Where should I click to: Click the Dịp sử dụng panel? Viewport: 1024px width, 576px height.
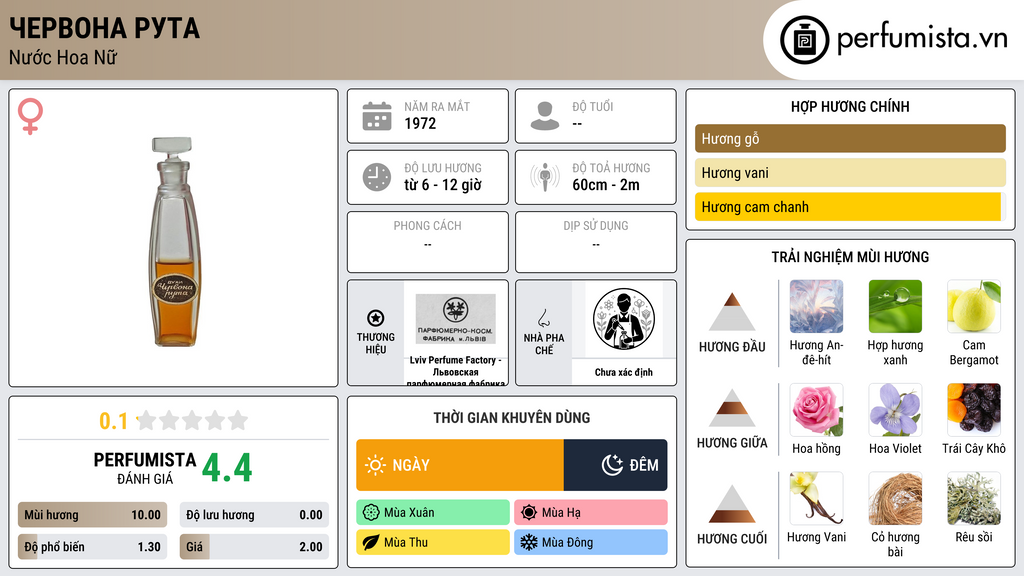tap(596, 242)
